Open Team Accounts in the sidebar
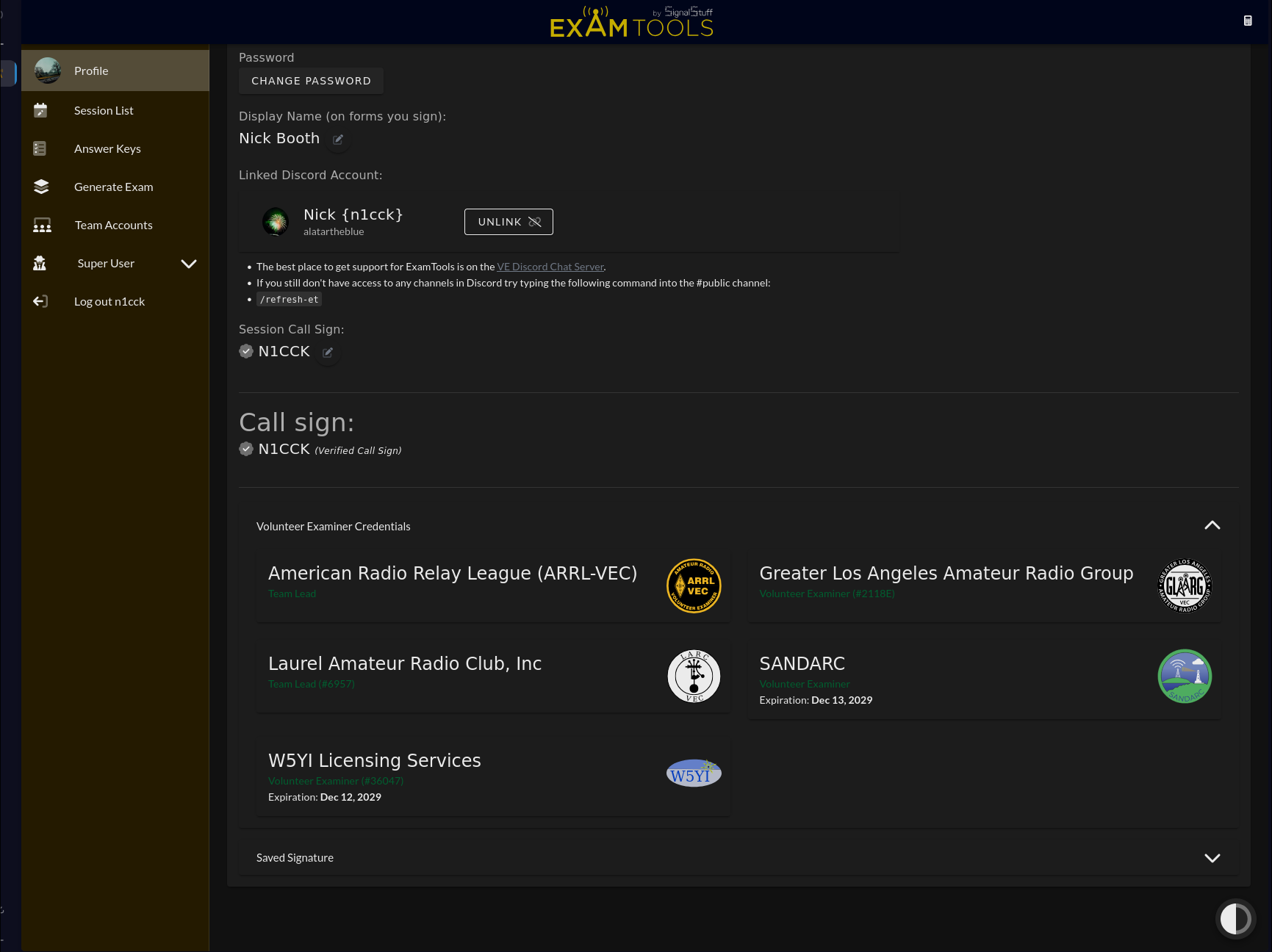Screen dimensions: 1272x952 pos(115,225)
